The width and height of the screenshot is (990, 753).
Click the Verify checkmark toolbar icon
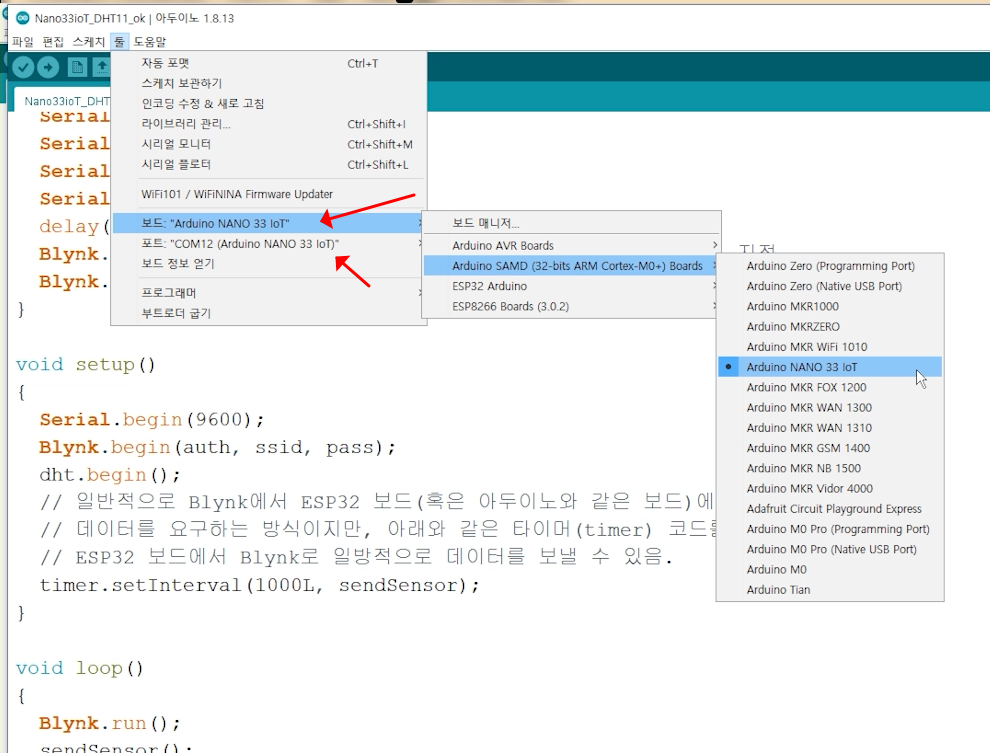click(x=23, y=67)
